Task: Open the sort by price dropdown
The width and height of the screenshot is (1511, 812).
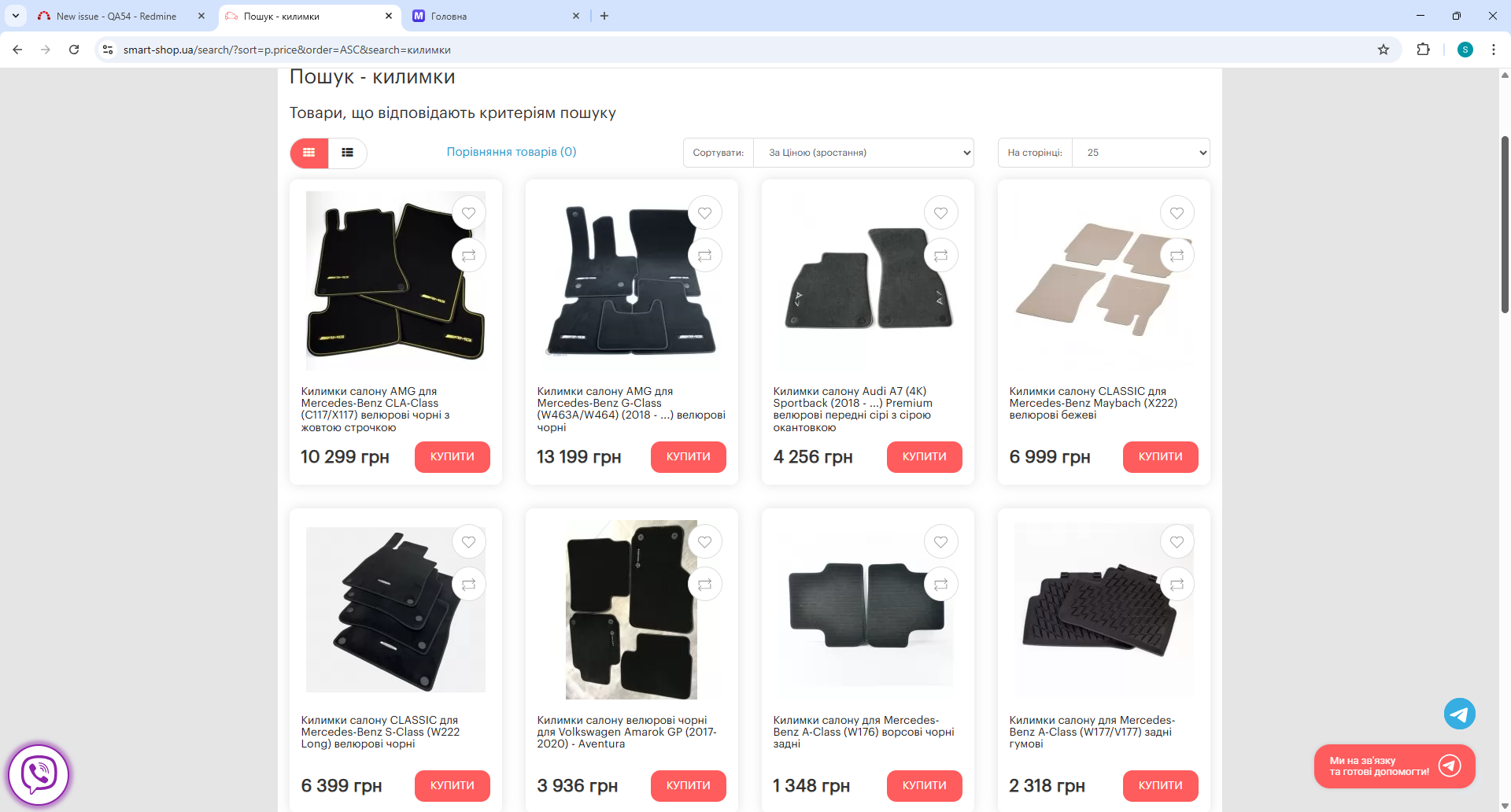Action: (x=863, y=153)
